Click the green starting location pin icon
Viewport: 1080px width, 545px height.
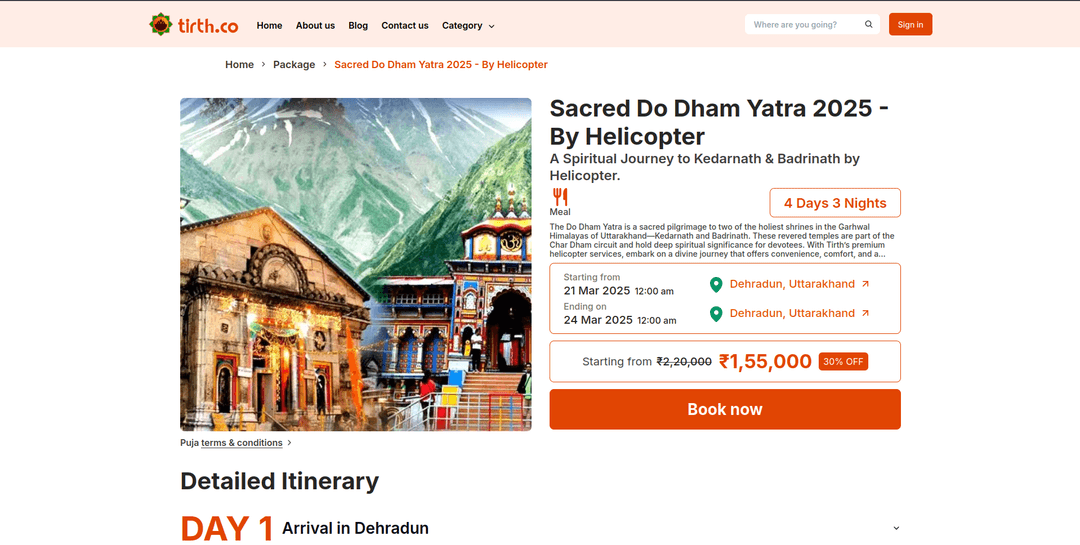716,285
